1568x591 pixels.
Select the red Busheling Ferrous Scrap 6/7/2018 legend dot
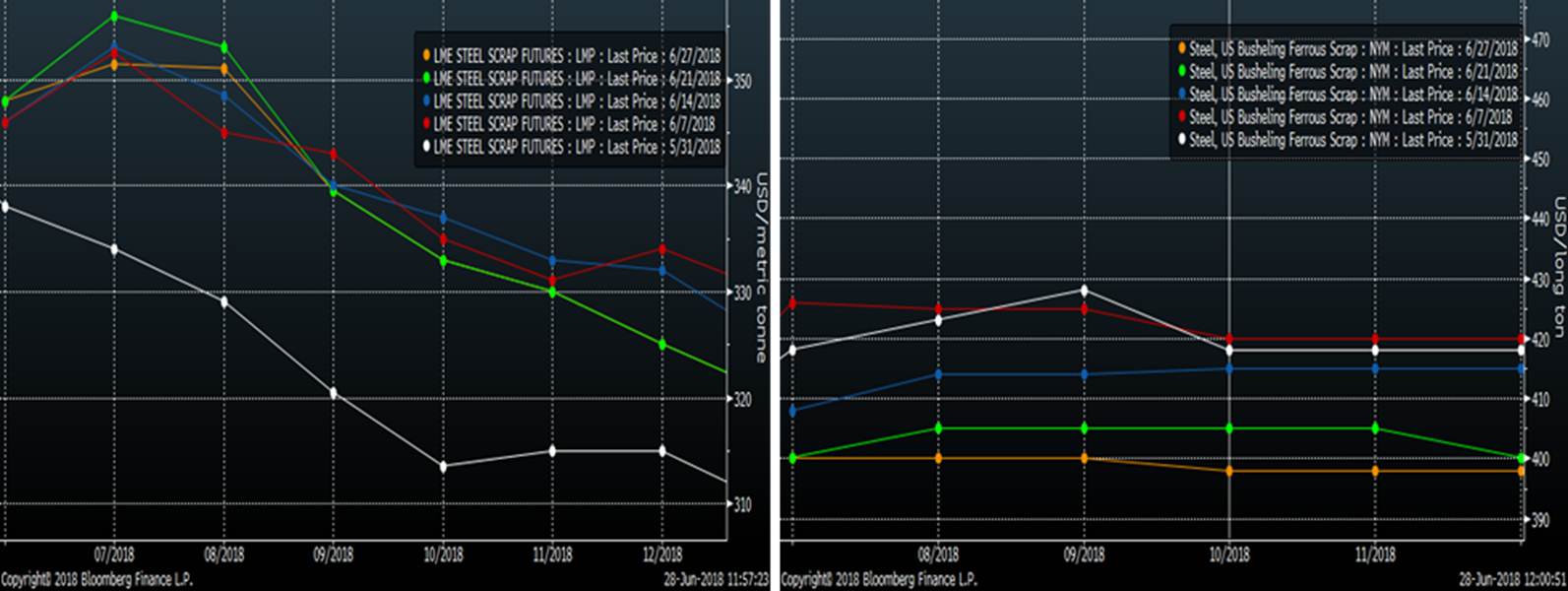pyautogui.click(x=1181, y=117)
